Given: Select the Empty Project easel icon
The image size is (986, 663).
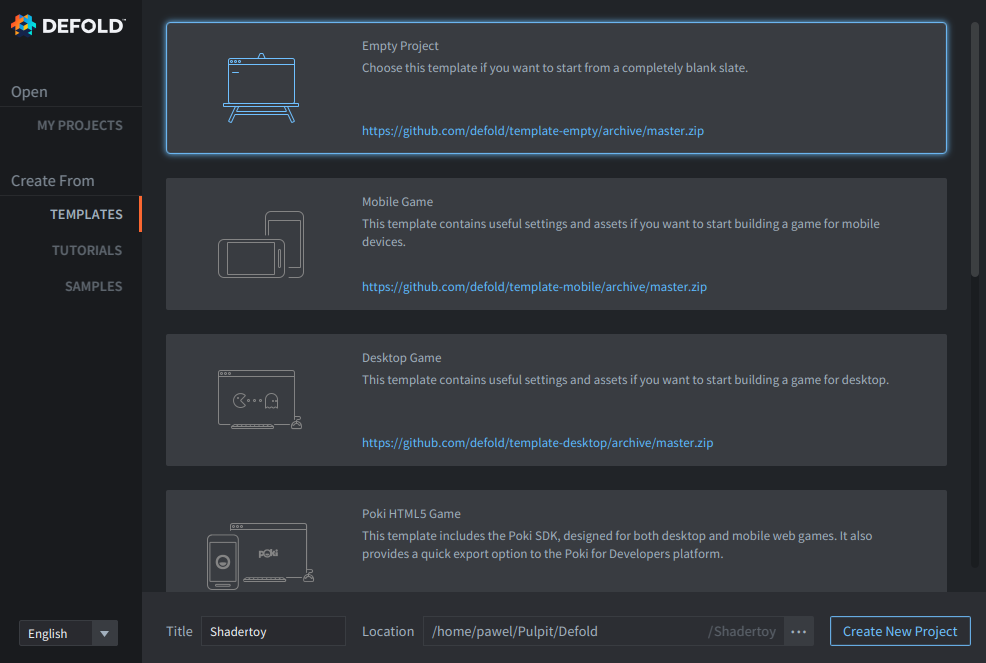Looking at the screenshot, I should coord(261,88).
